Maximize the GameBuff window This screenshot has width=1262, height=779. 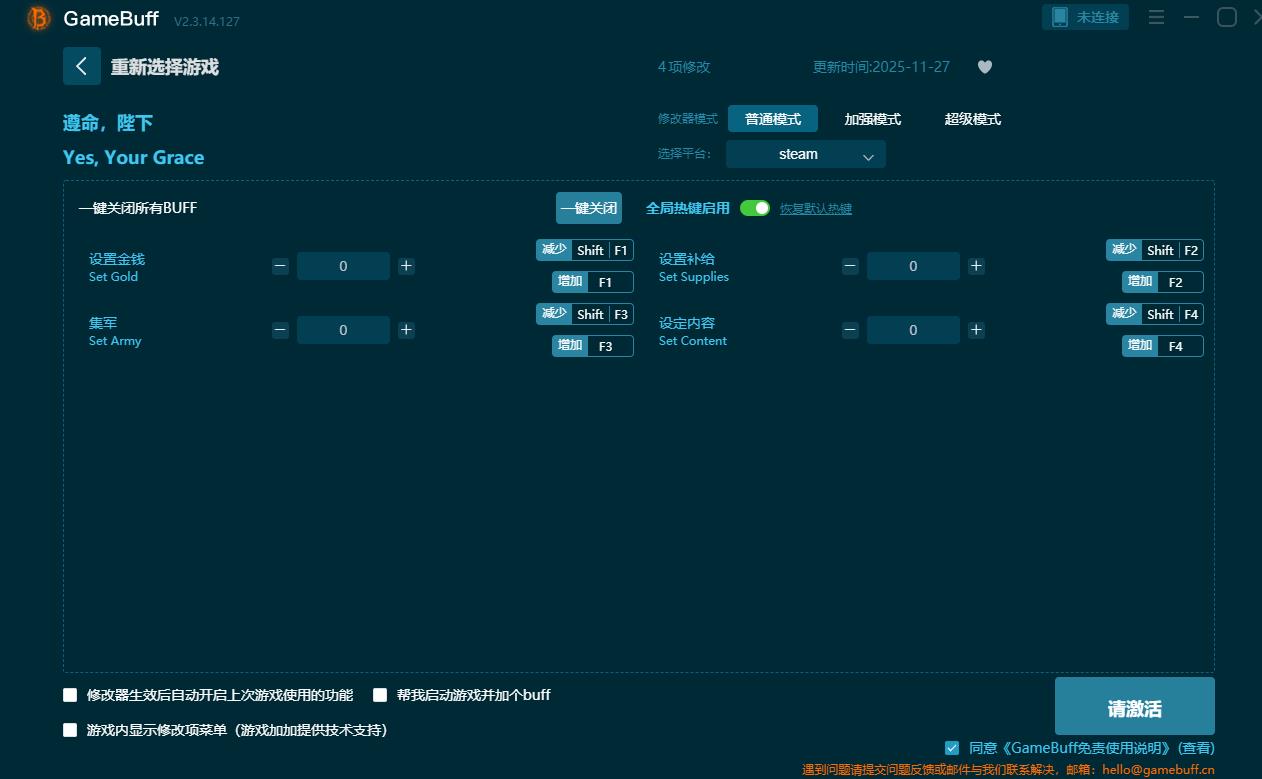[x=1226, y=17]
